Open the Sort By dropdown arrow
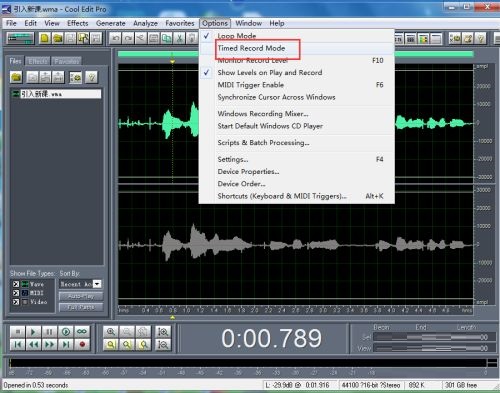 [97, 284]
